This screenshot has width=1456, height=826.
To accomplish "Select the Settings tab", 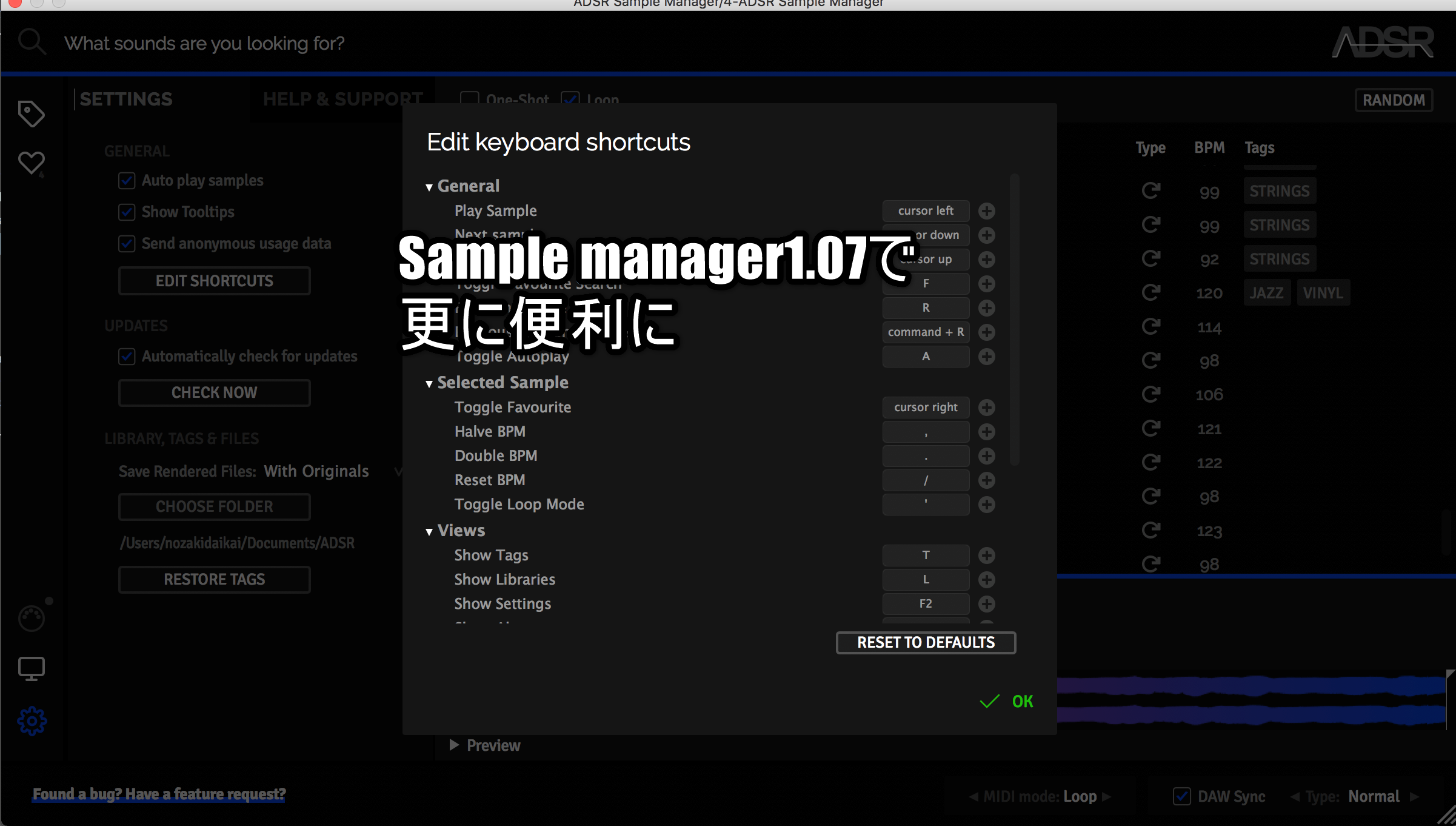I will [126, 99].
